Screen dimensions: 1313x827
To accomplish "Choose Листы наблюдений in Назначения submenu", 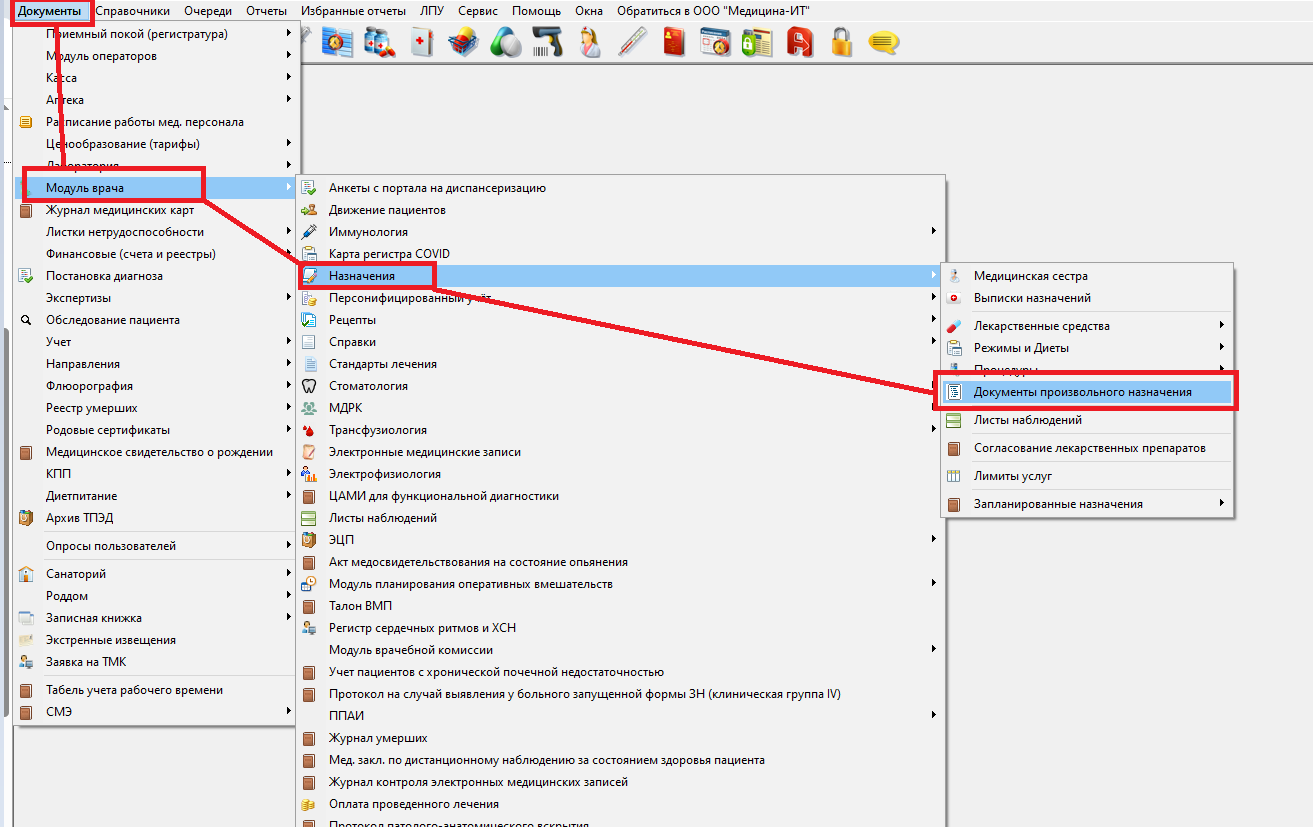I will 1027,420.
